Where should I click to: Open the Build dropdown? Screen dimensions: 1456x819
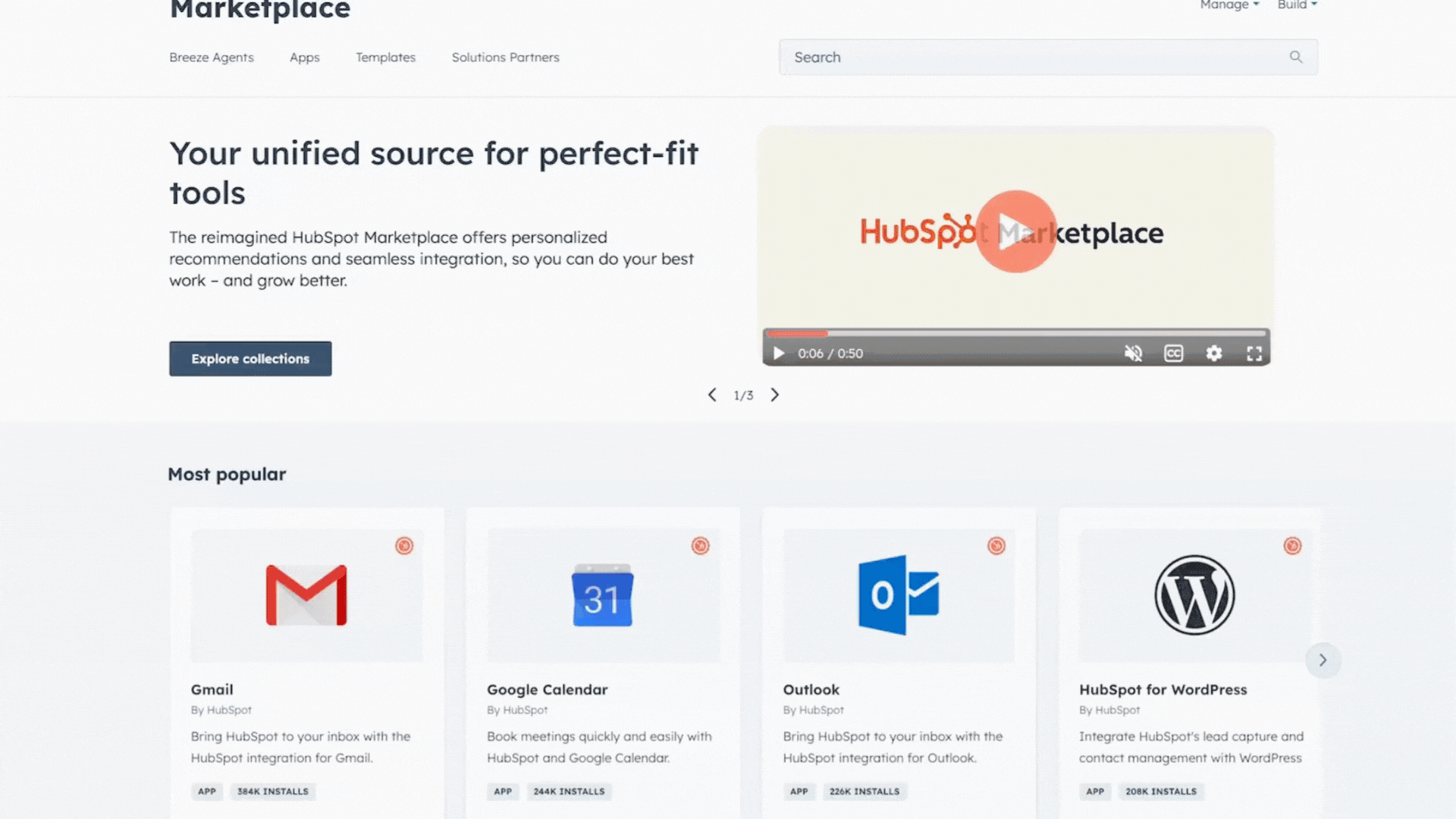(x=1298, y=5)
